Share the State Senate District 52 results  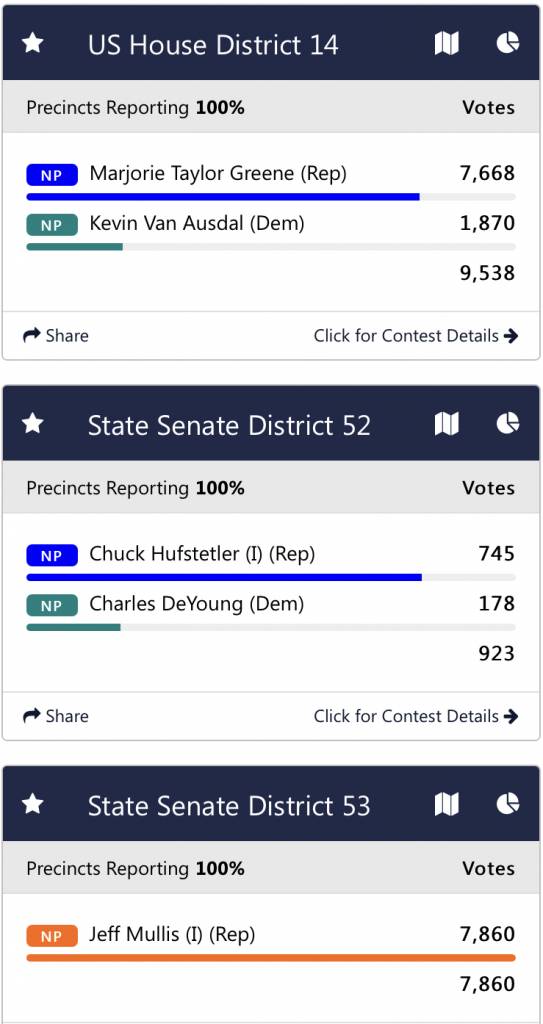point(56,716)
